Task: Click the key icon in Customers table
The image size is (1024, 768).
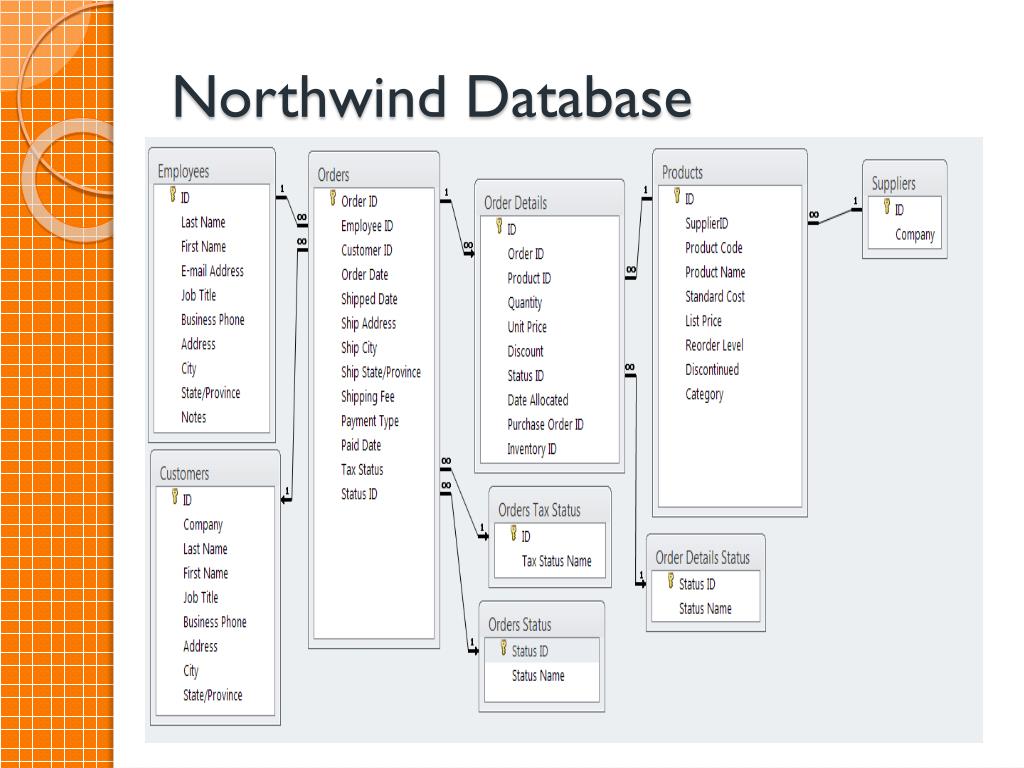Action: (175, 497)
